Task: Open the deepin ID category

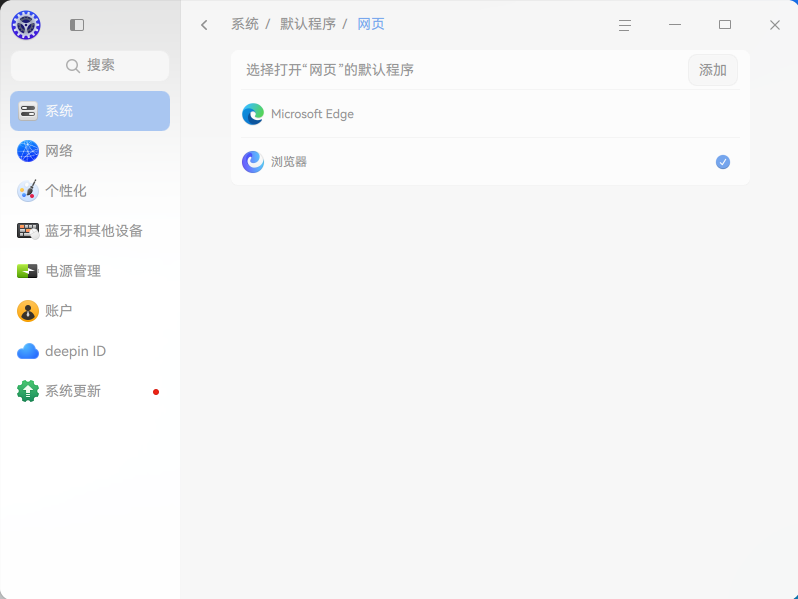Action: point(90,351)
